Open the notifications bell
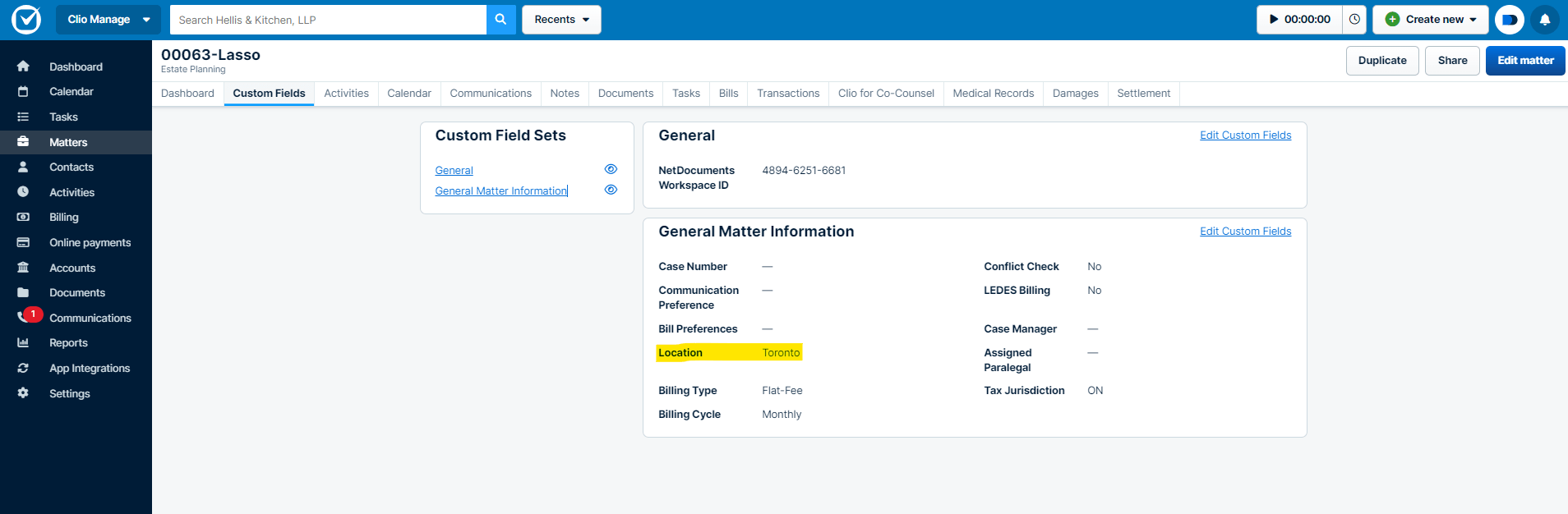This screenshot has height=514, width=1568. pos(1544,20)
